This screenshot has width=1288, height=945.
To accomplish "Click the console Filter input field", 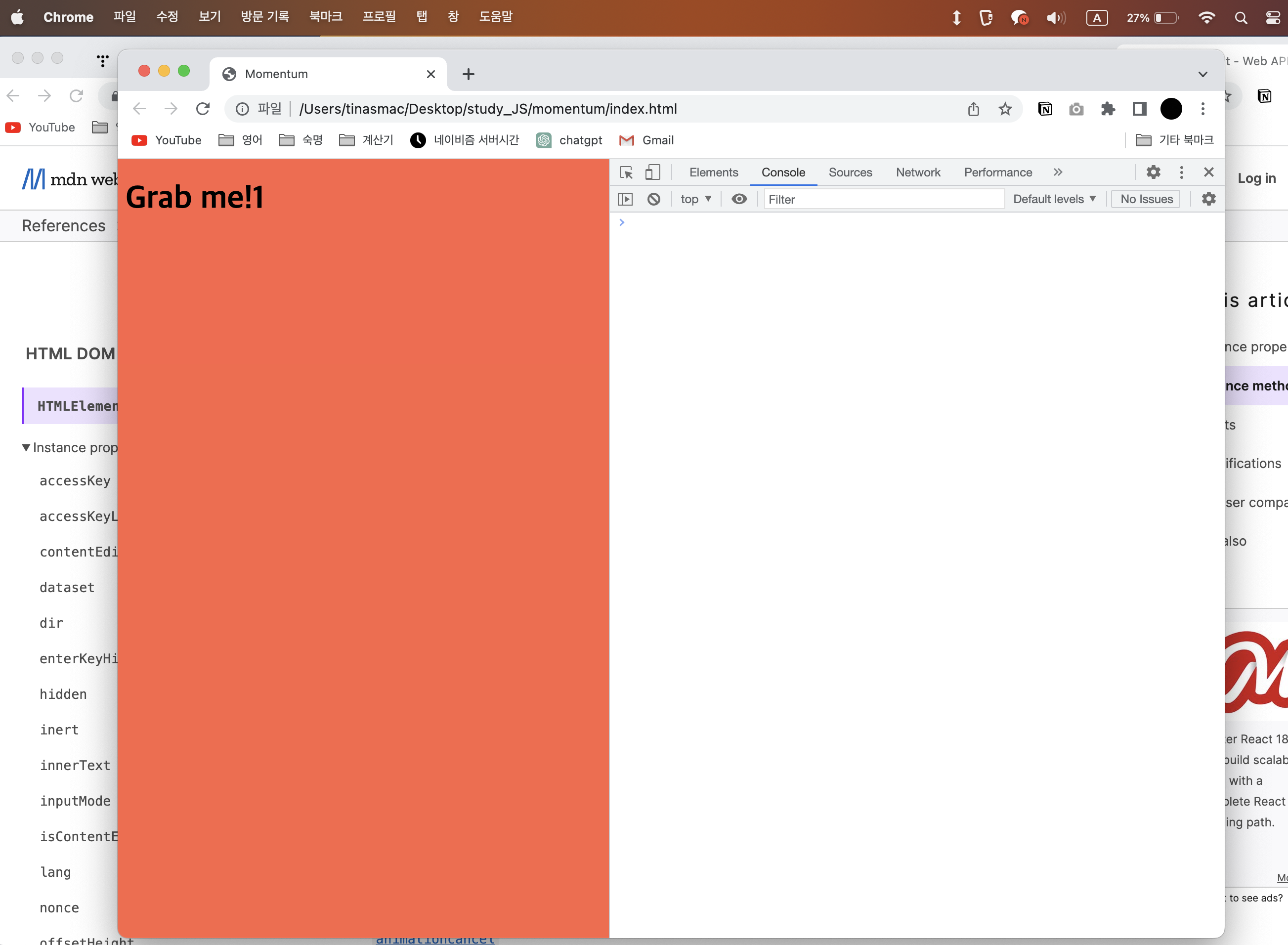I will pos(884,199).
